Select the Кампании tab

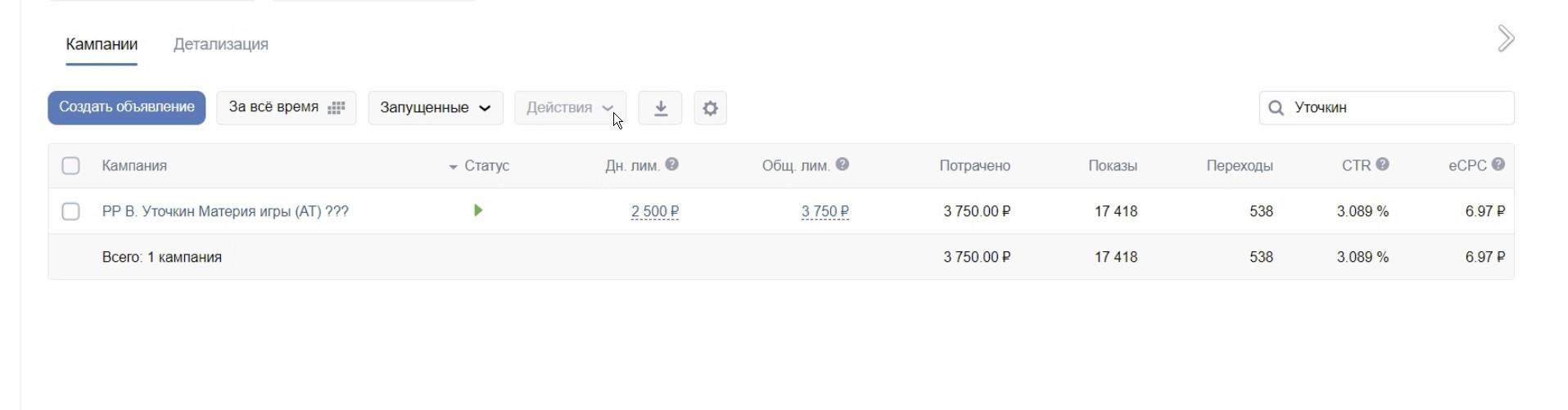pyautogui.click(x=102, y=44)
